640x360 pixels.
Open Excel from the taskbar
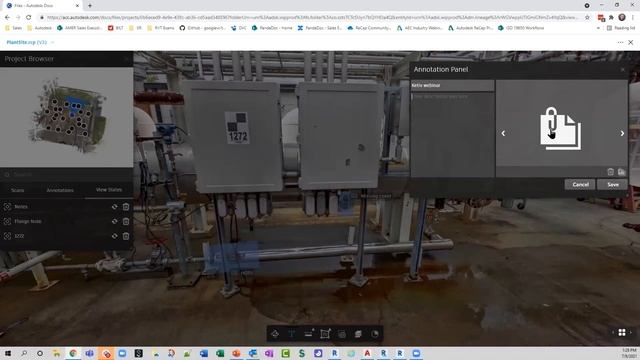point(220,353)
